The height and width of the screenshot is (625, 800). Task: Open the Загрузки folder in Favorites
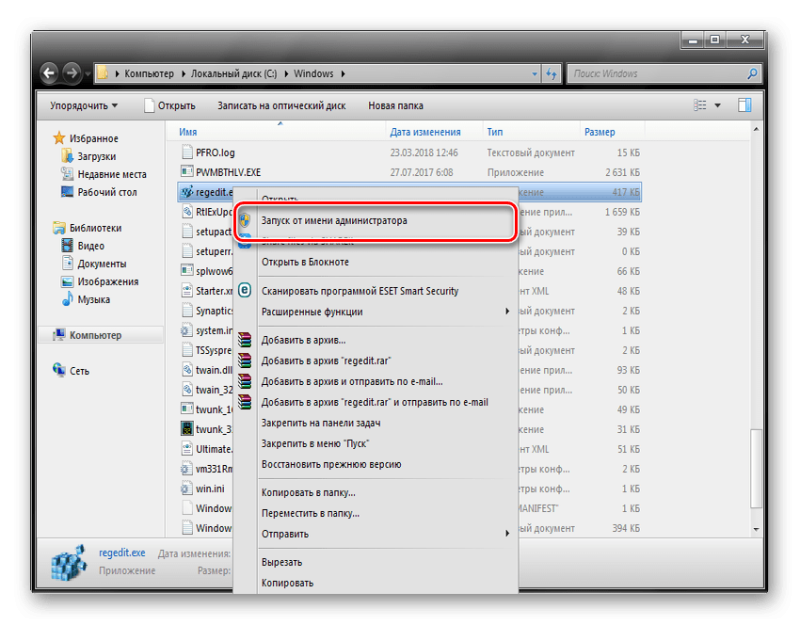pyautogui.click(x=96, y=156)
